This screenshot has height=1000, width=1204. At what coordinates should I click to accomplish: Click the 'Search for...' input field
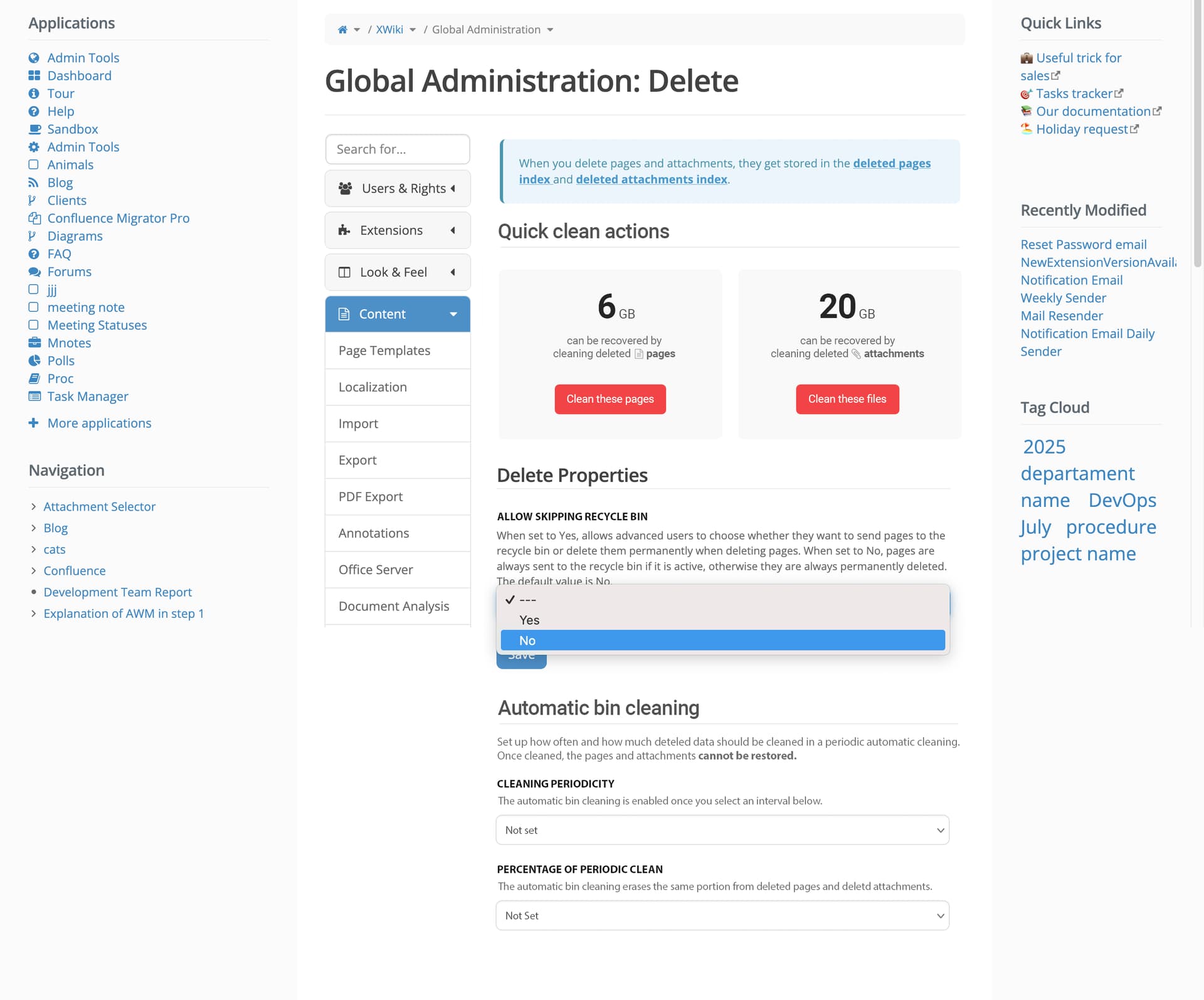click(398, 149)
